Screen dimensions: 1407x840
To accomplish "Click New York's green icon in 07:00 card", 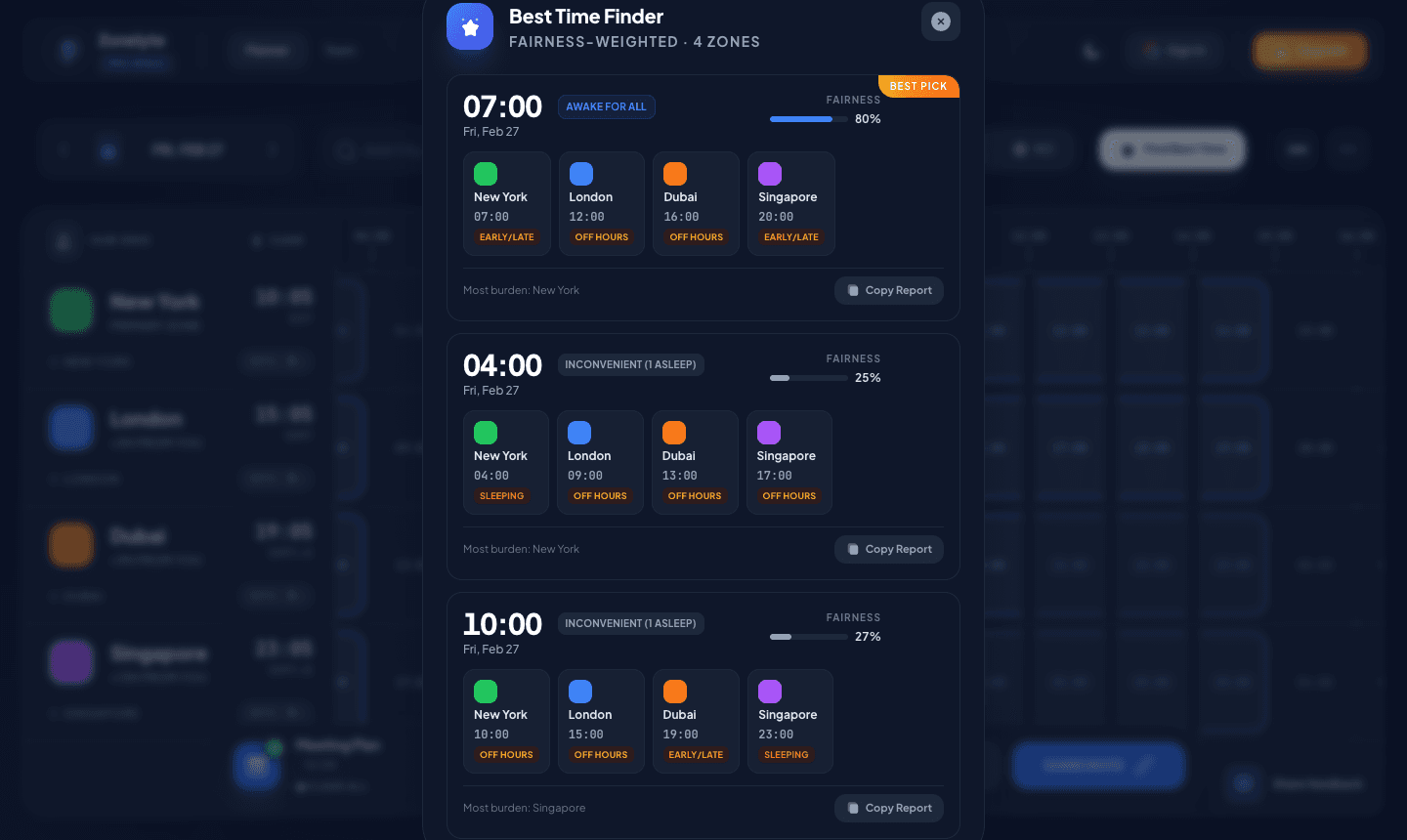I will point(486,174).
